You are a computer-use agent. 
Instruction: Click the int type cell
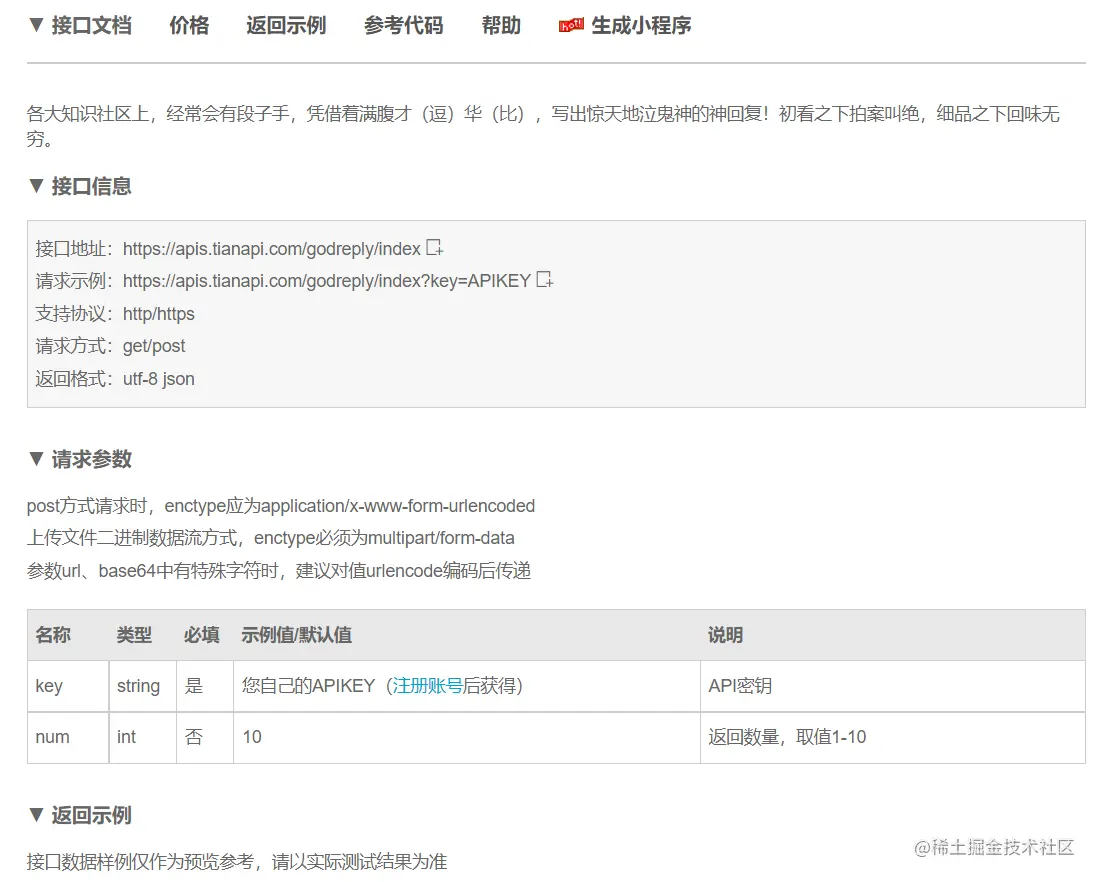143,738
